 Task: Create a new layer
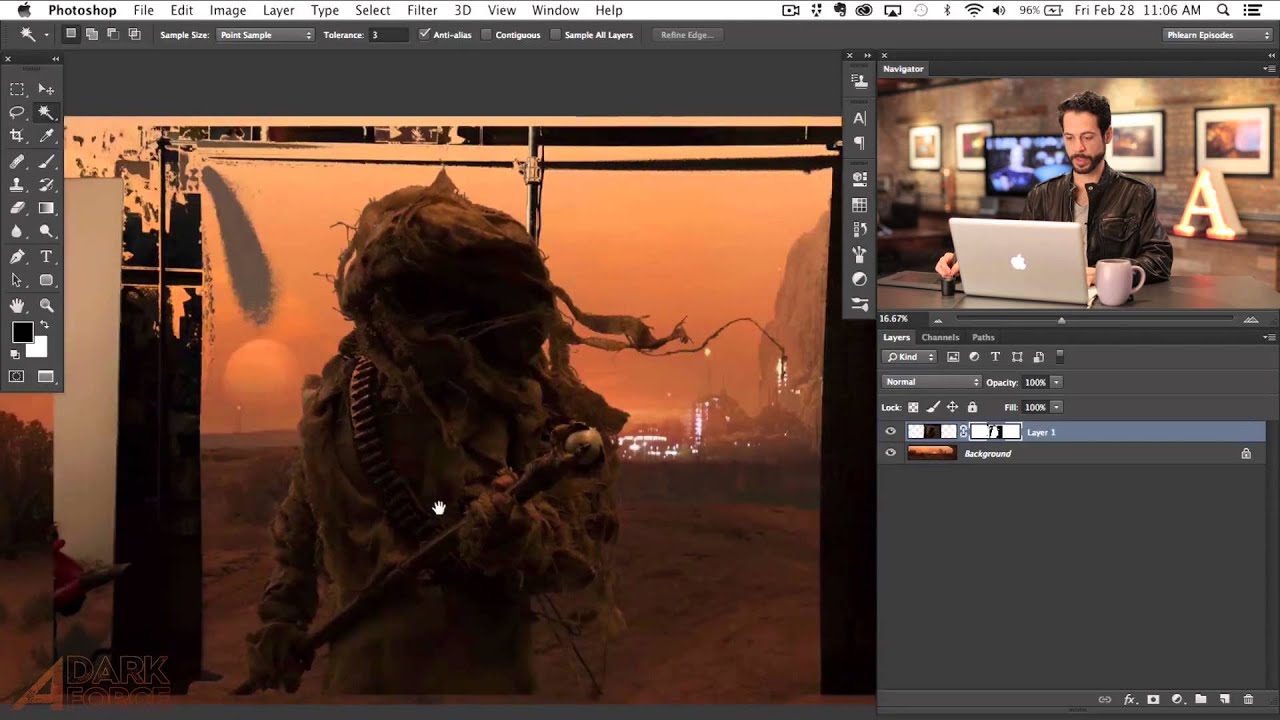tap(1224, 700)
